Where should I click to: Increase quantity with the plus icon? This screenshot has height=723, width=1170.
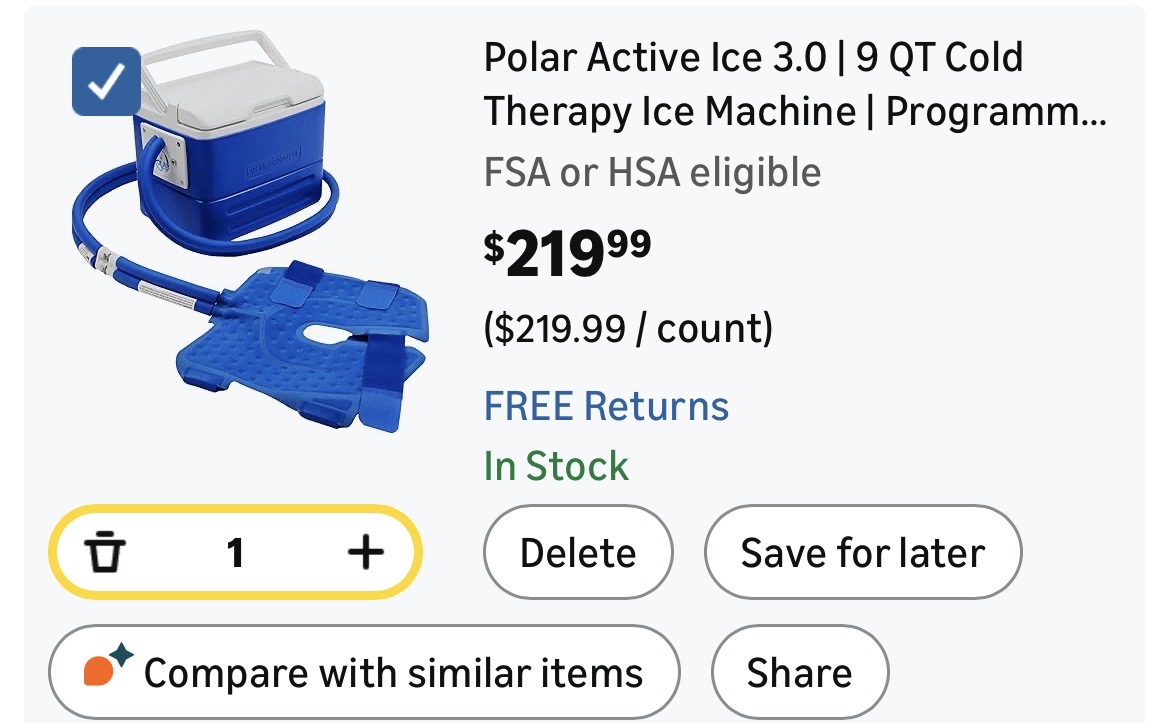[365, 552]
